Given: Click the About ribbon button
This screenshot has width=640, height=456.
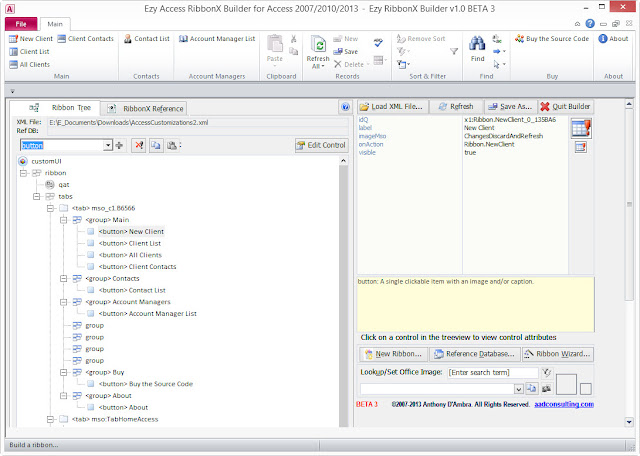Looking at the screenshot, I should tap(613, 39).
